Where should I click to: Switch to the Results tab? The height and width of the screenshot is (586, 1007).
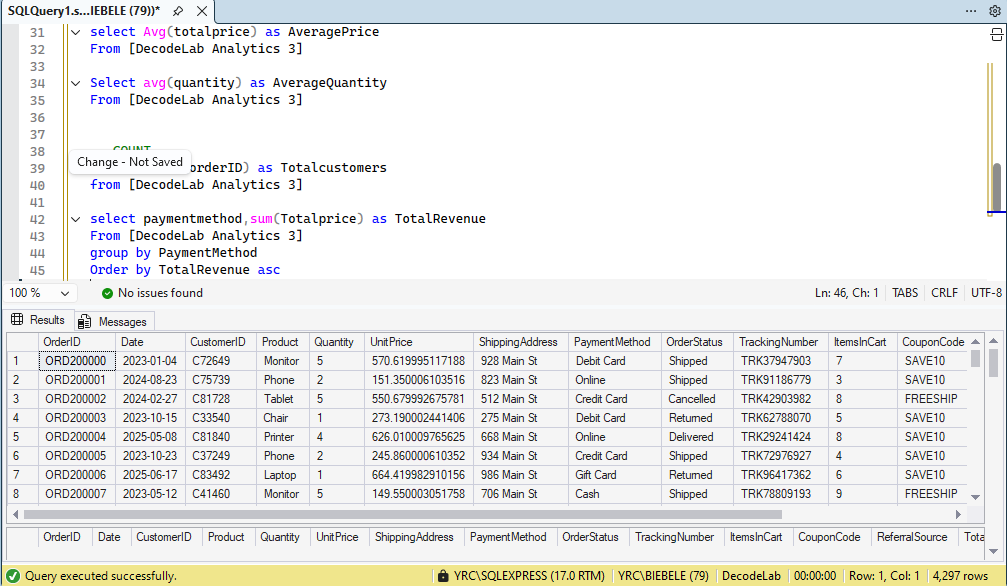[38, 319]
